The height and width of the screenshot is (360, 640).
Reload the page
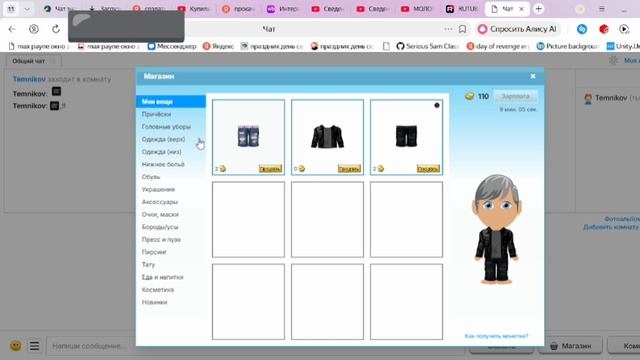(x=56, y=29)
